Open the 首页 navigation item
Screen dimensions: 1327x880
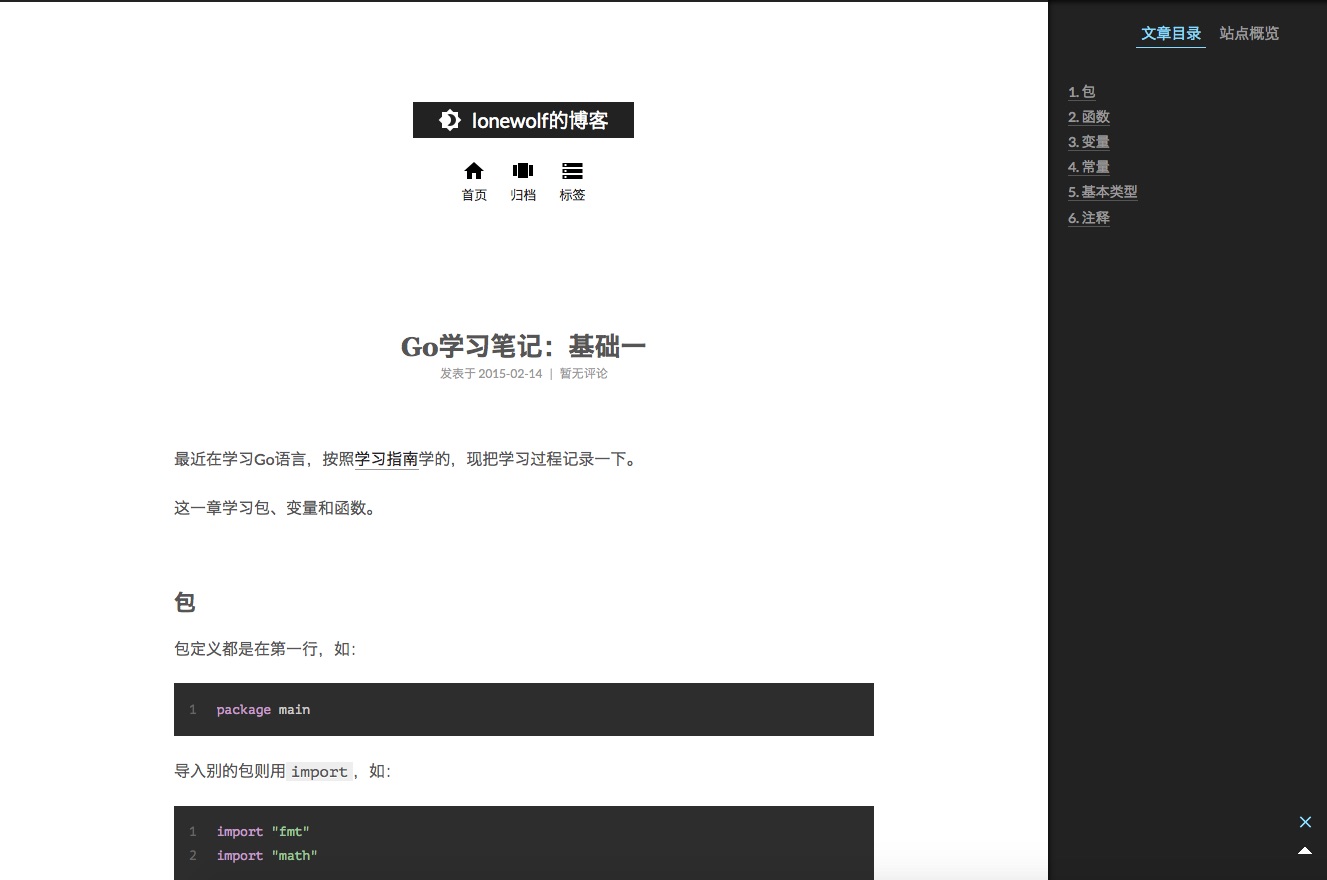click(x=474, y=194)
